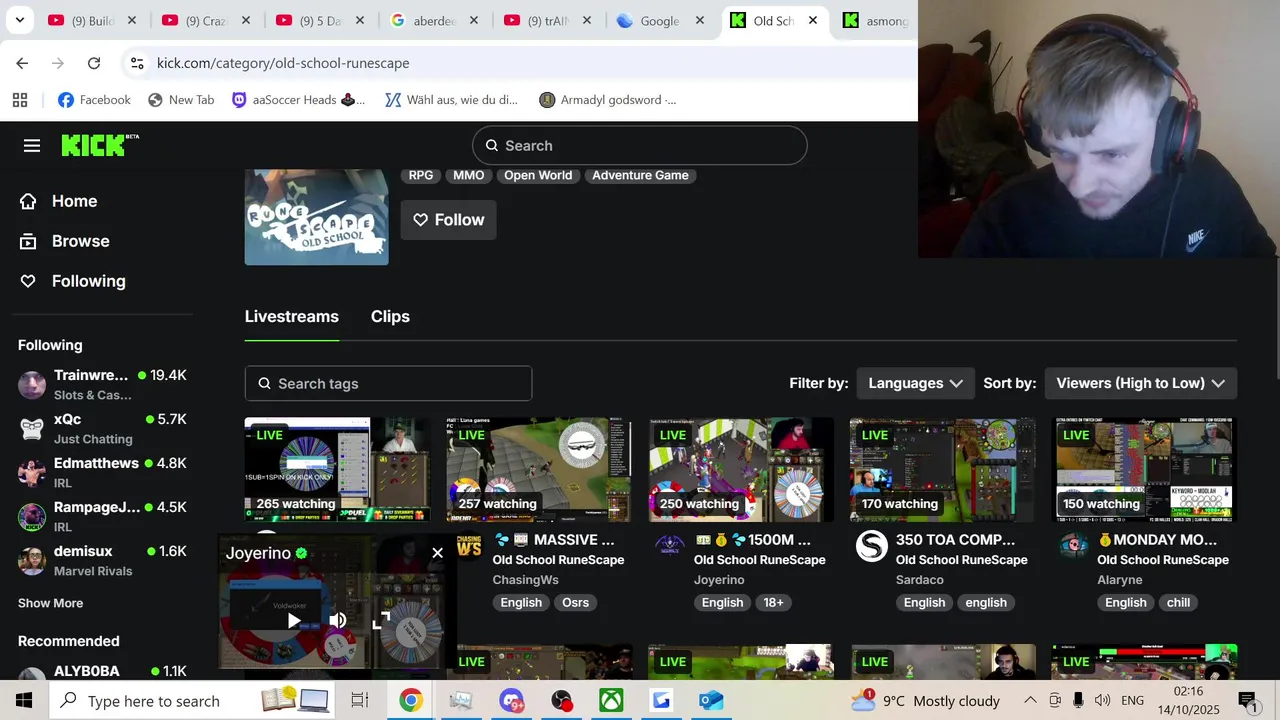The image size is (1280, 720).
Task: Open Browse in sidebar
Action: [64, 241]
